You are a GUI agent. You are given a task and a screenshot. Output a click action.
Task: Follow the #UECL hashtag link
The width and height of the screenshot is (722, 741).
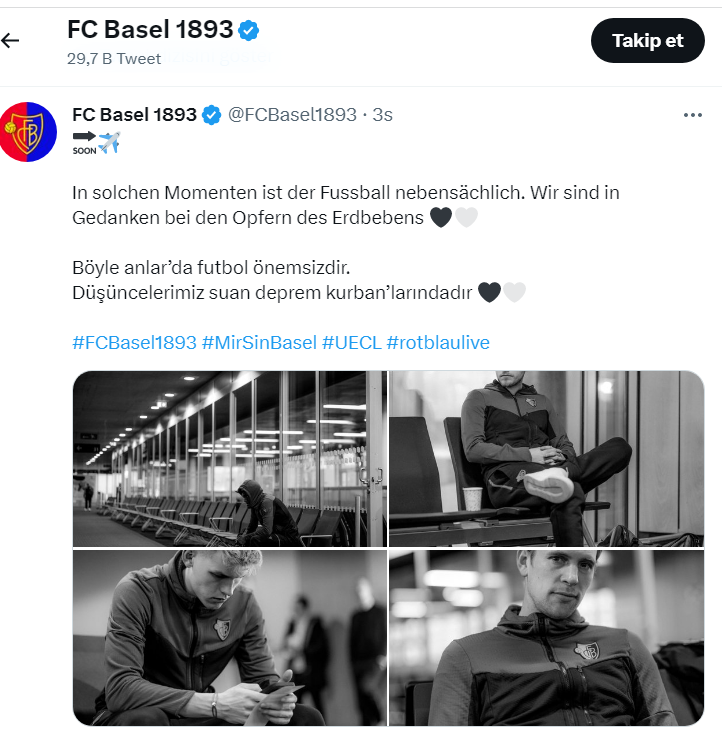[x=351, y=343]
